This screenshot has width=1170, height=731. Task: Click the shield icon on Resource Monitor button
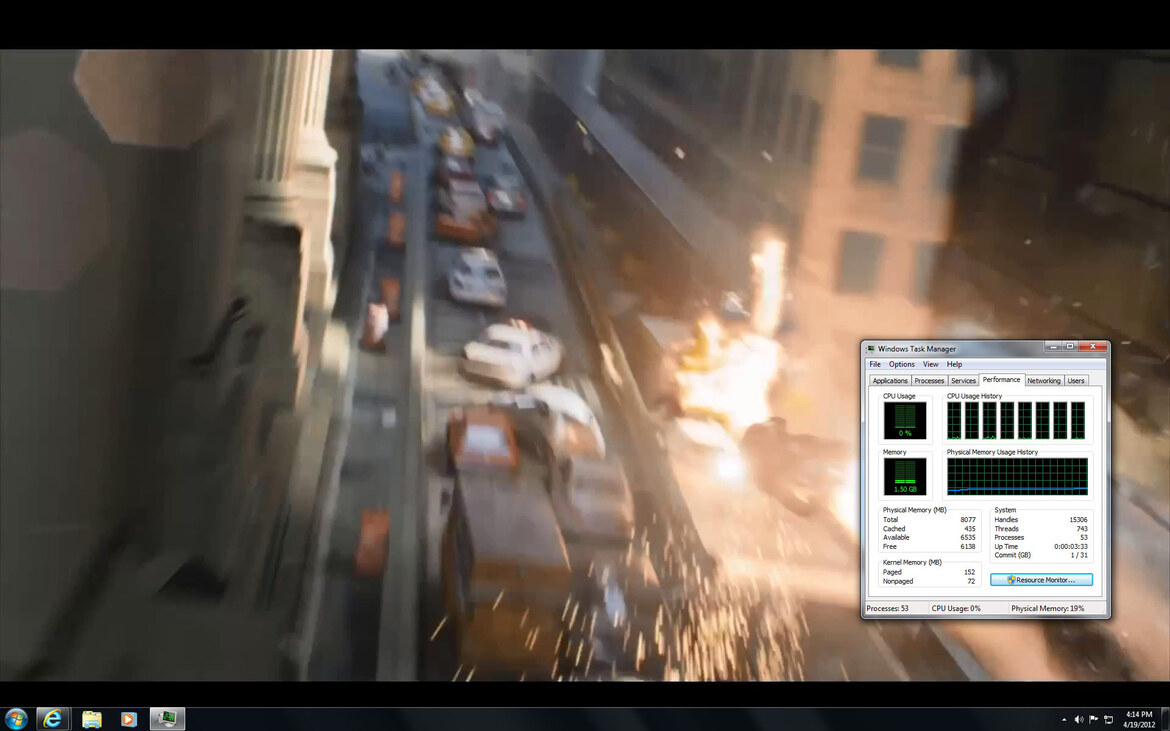[x=1011, y=580]
